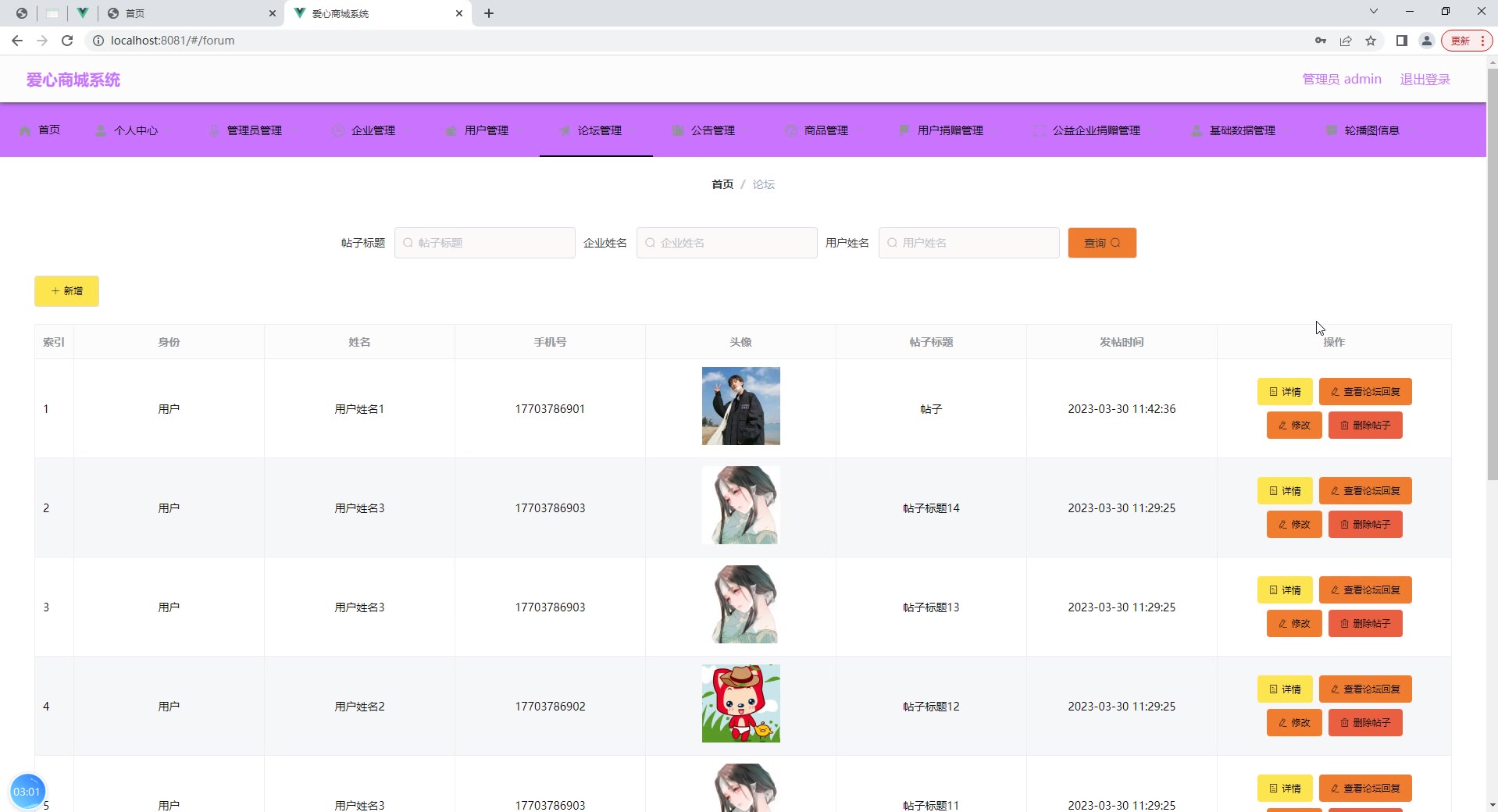Click 删除帖子 for the first row
The width and height of the screenshot is (1498, 812).
pos(1364,426)
